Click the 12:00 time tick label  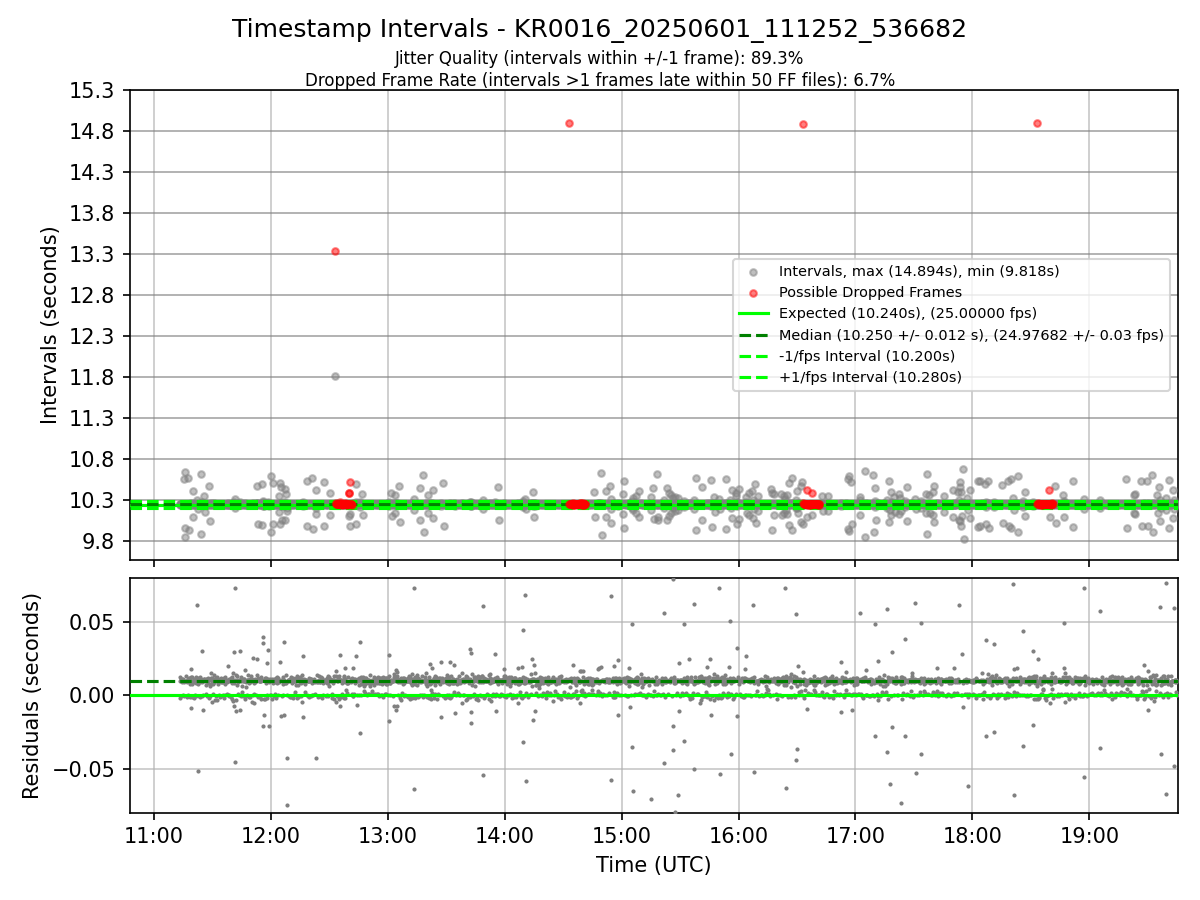[270, 834]
